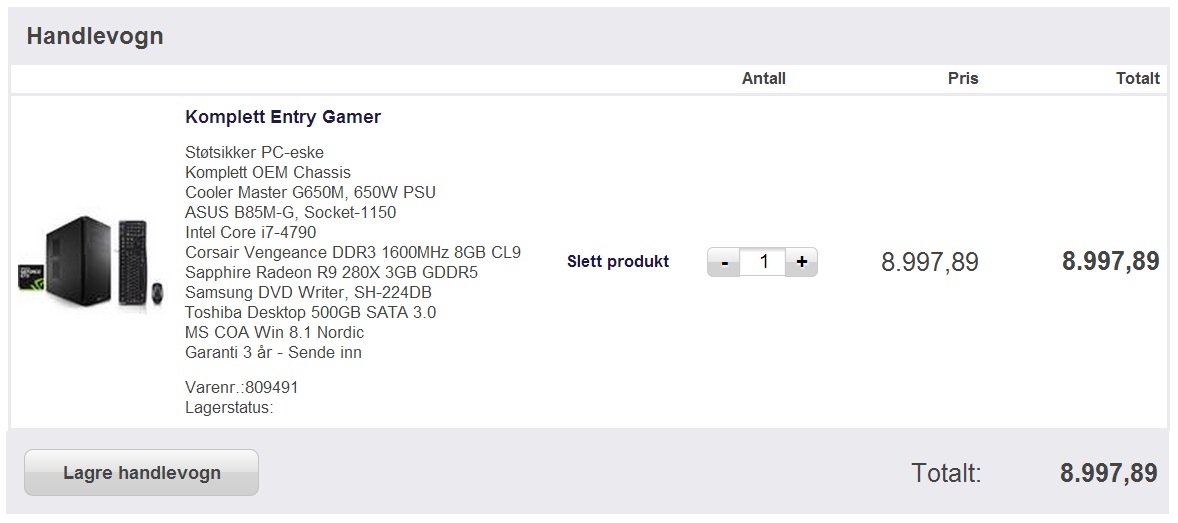The width and height of the screenshot is (1178, 523).
Task: Click the quantity input field showing 1
Action: tap(763, 262)
